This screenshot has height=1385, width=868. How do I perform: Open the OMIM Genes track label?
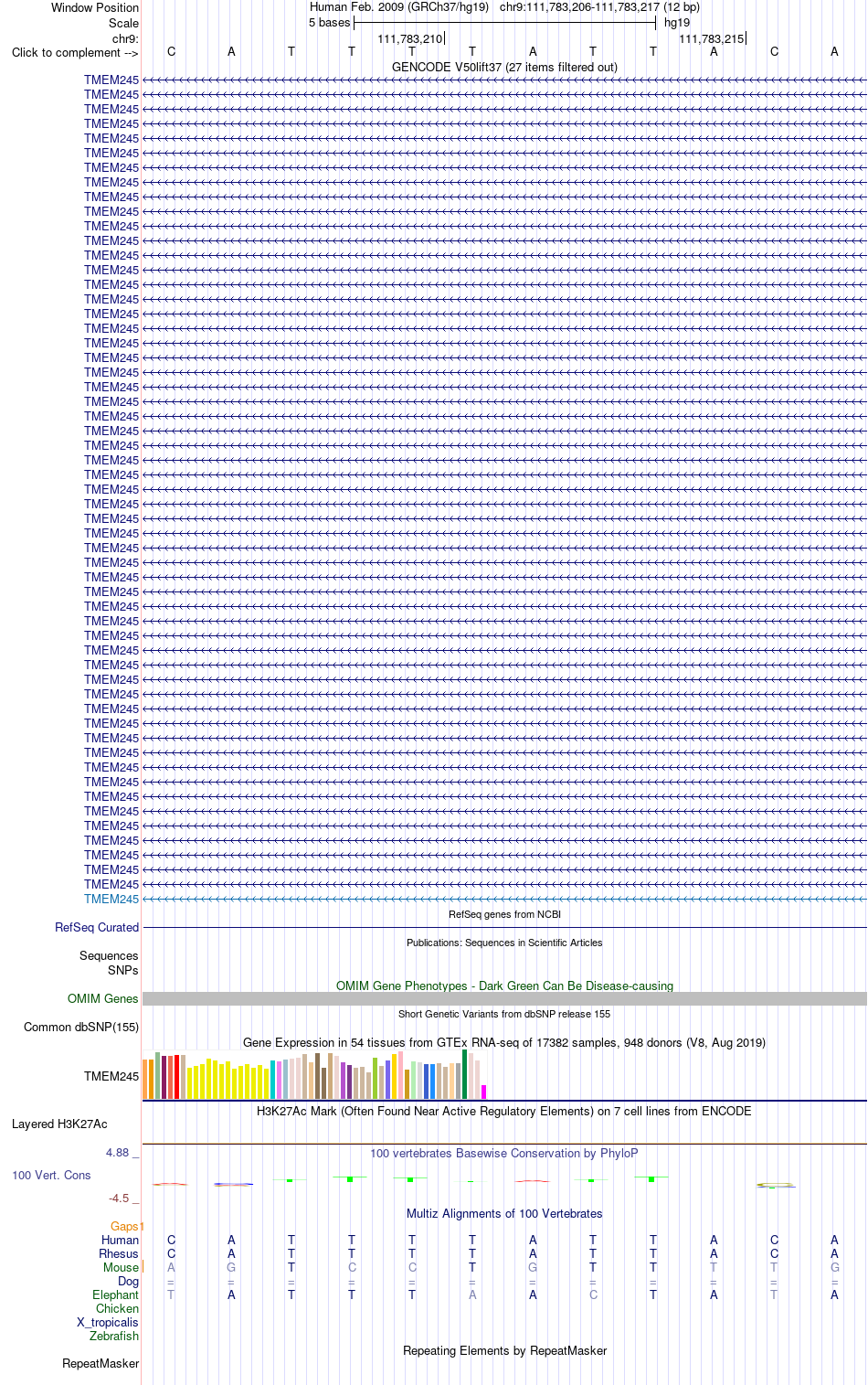point(103,998)
